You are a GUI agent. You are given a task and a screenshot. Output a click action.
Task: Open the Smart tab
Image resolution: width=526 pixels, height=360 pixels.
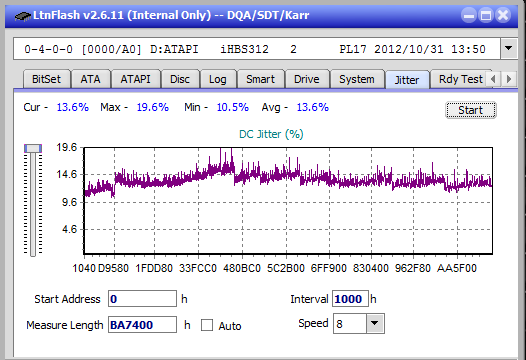coord(261,79)
